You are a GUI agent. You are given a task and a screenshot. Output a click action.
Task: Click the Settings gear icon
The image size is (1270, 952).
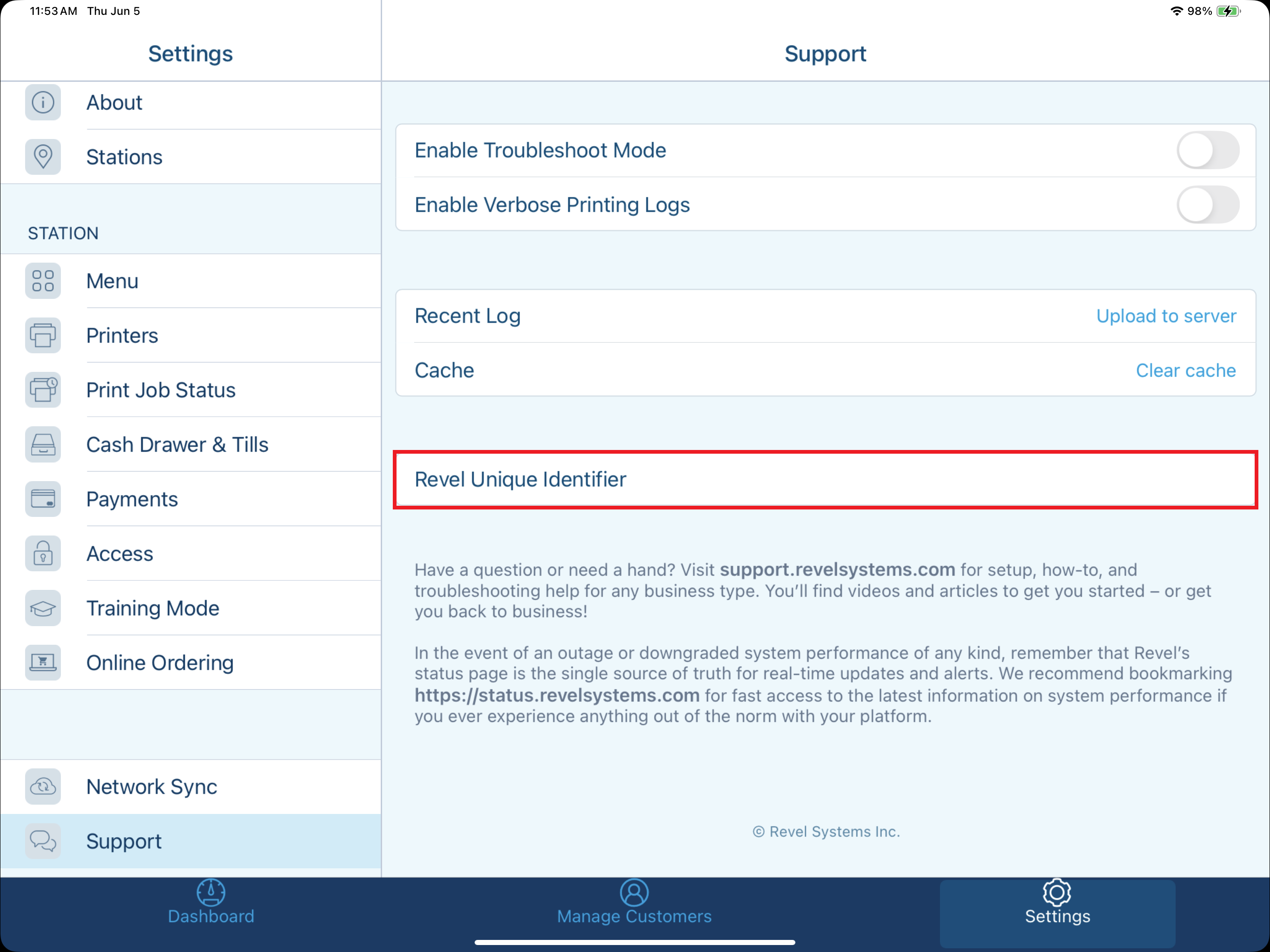click(x=1057, y=892)
